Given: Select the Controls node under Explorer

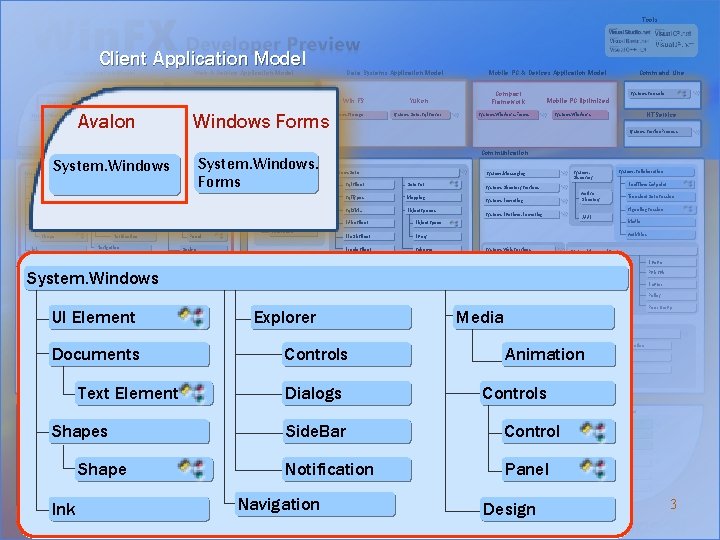Looking at the screenshot, I should coord(347,354).
